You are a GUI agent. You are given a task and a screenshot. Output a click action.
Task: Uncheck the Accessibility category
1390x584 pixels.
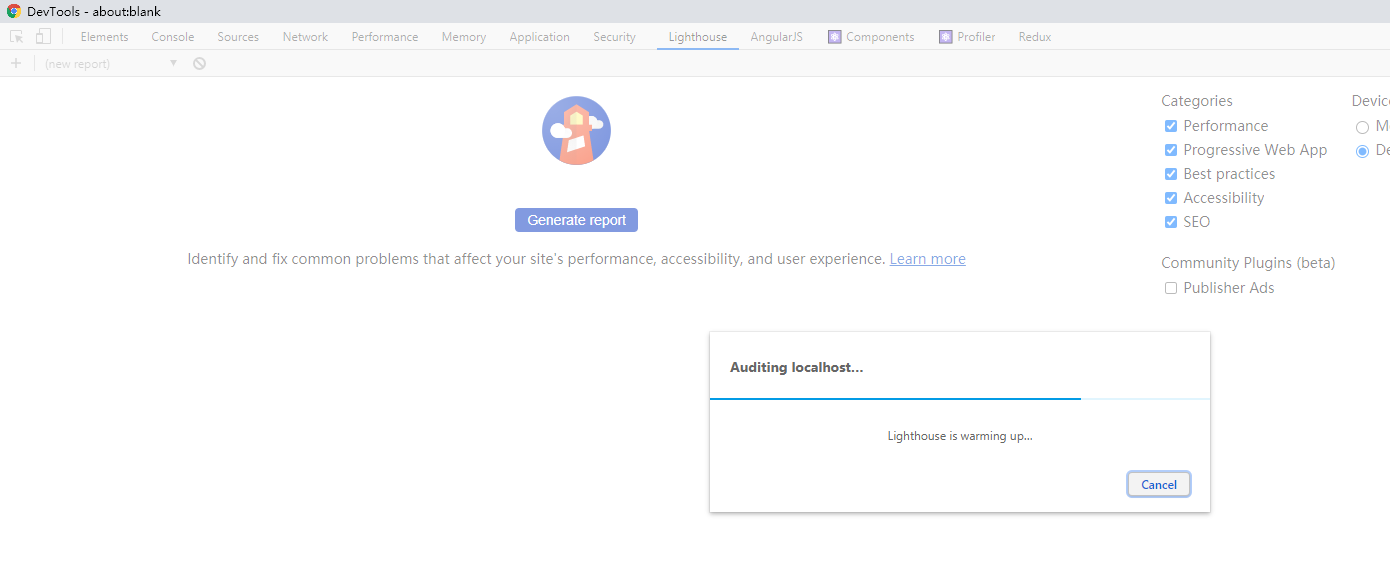[x=1171, y=198]
